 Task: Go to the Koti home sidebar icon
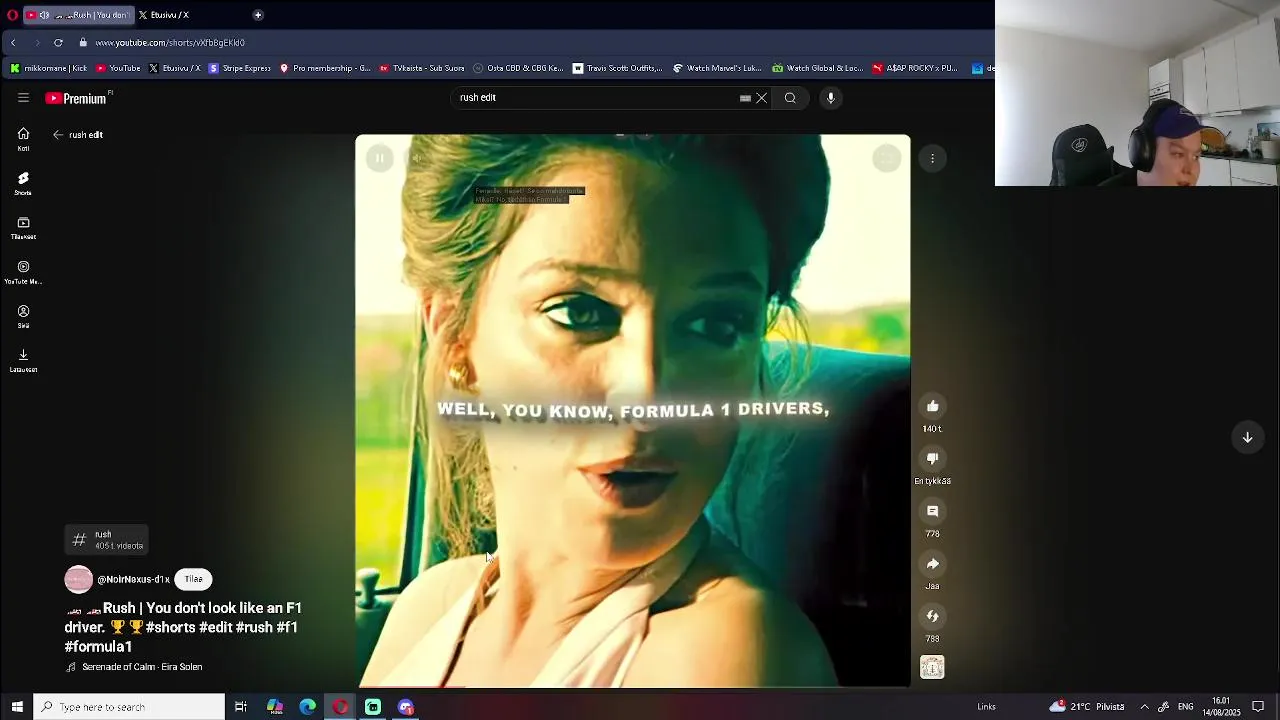23,139
